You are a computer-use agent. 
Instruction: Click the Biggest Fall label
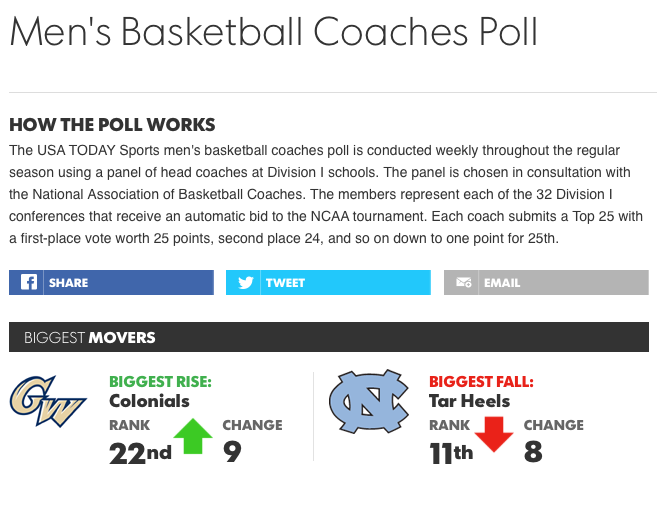click(481, 381)
